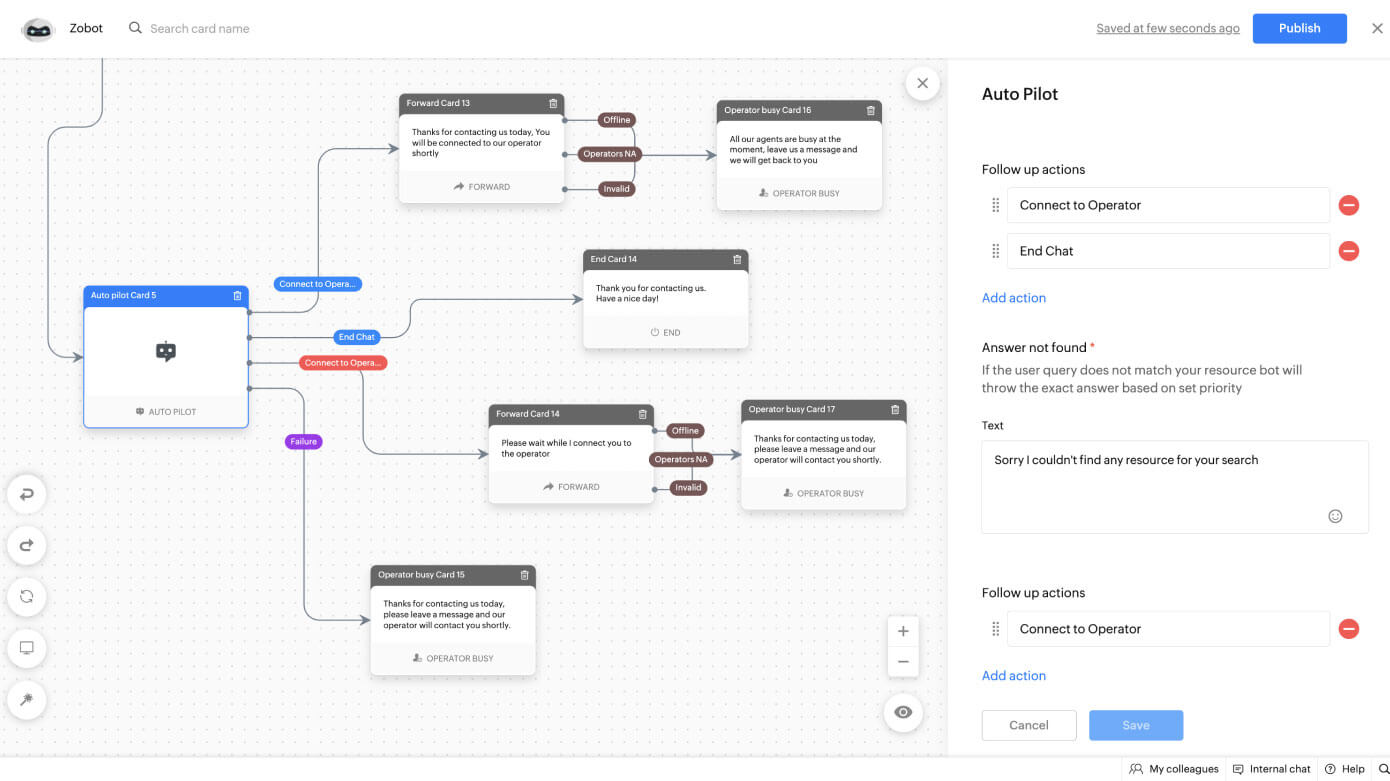Viewport: 1390px width, 781px height.
Task: Click the sync/refresh icon on the left sidebar
Action: (x=26, y=597)
